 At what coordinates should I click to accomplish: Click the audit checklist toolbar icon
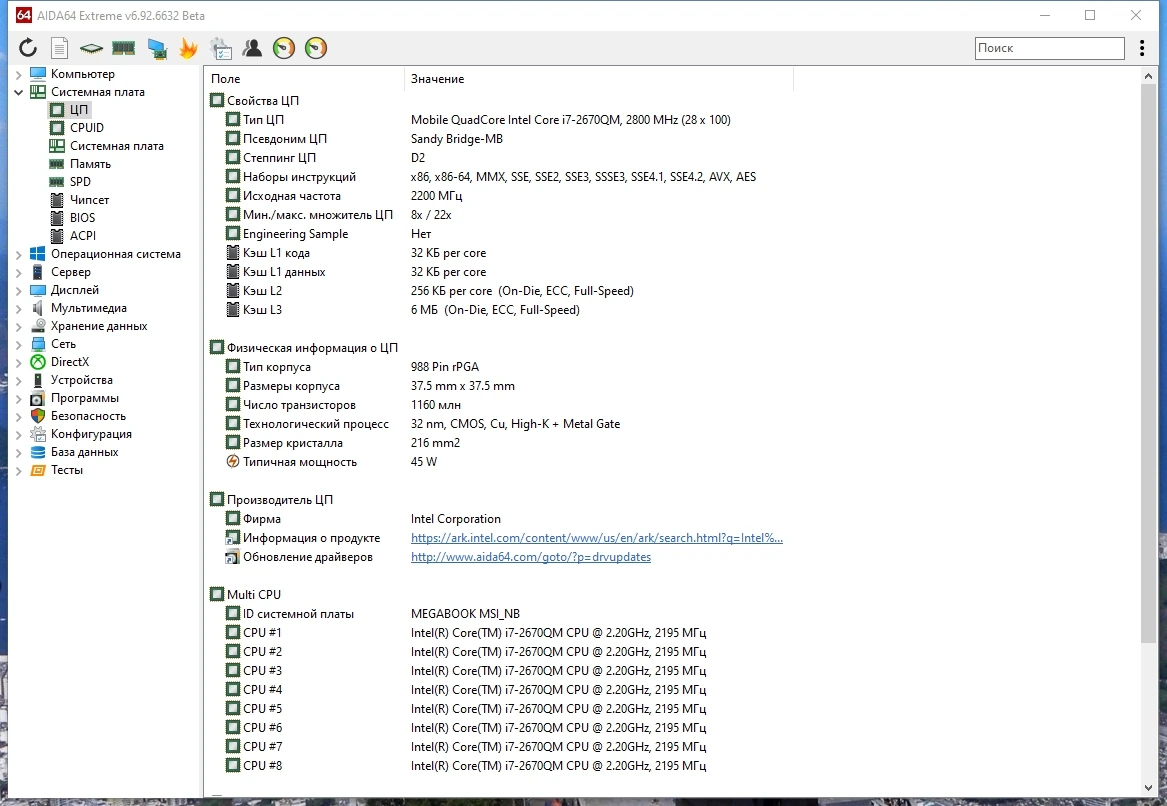221,48
